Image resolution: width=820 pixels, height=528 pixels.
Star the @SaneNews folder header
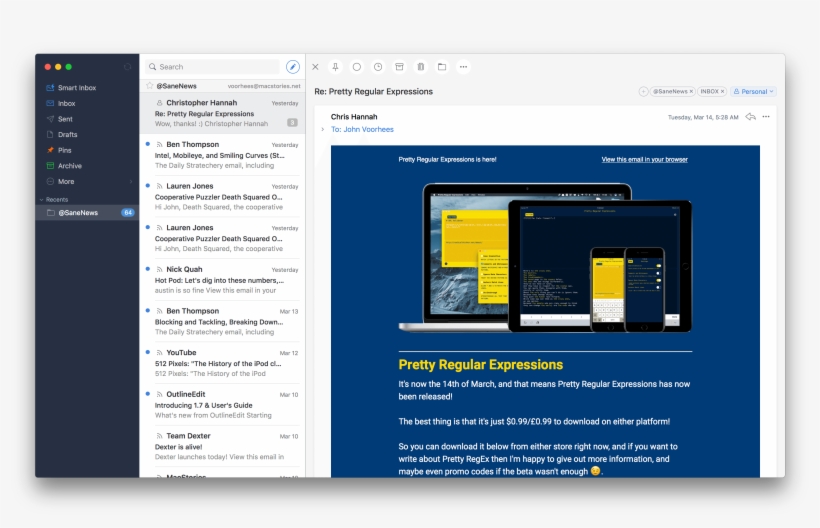[150, 86]
